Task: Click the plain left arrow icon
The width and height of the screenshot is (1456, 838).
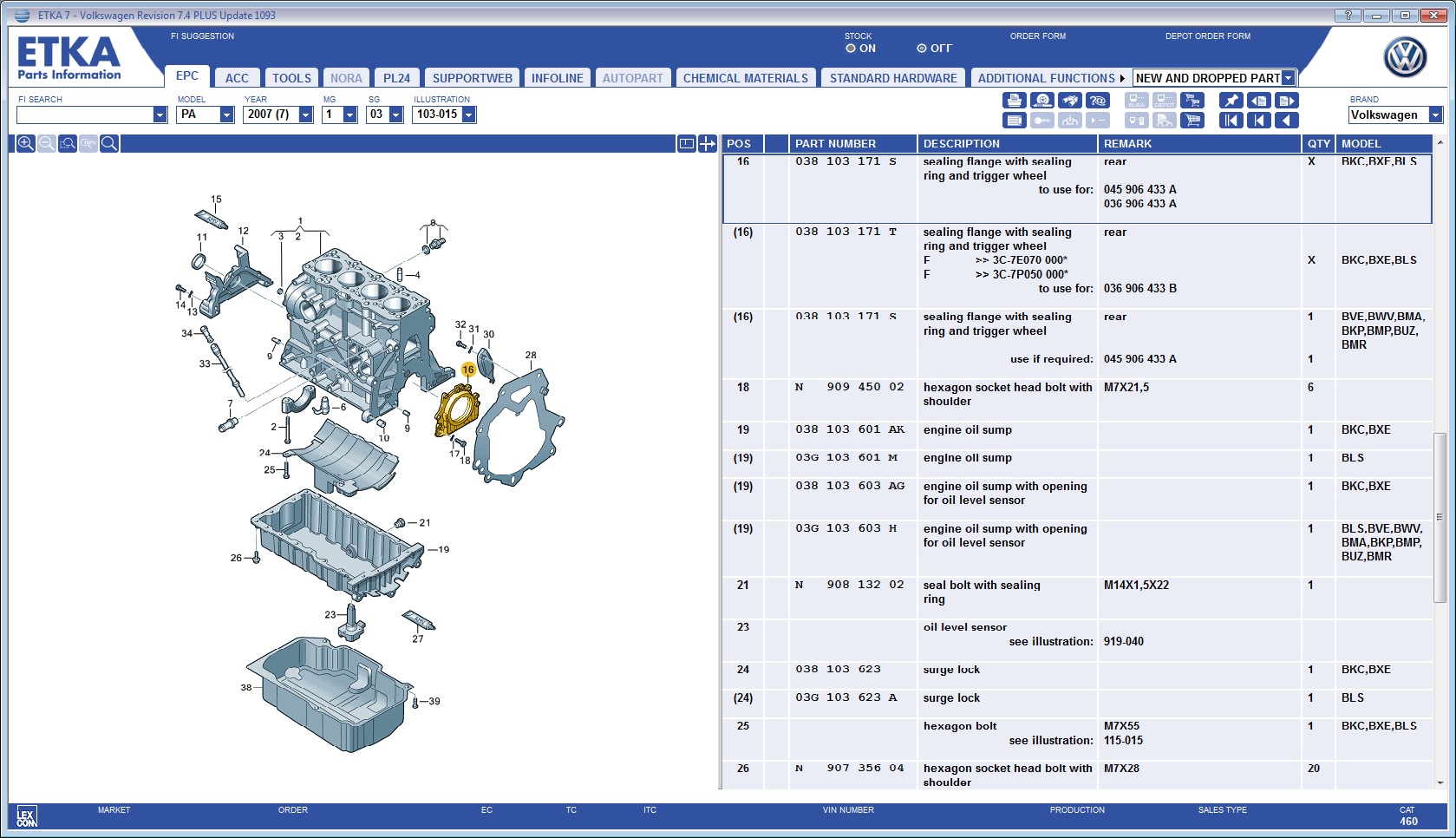Action: [1287, 121]
